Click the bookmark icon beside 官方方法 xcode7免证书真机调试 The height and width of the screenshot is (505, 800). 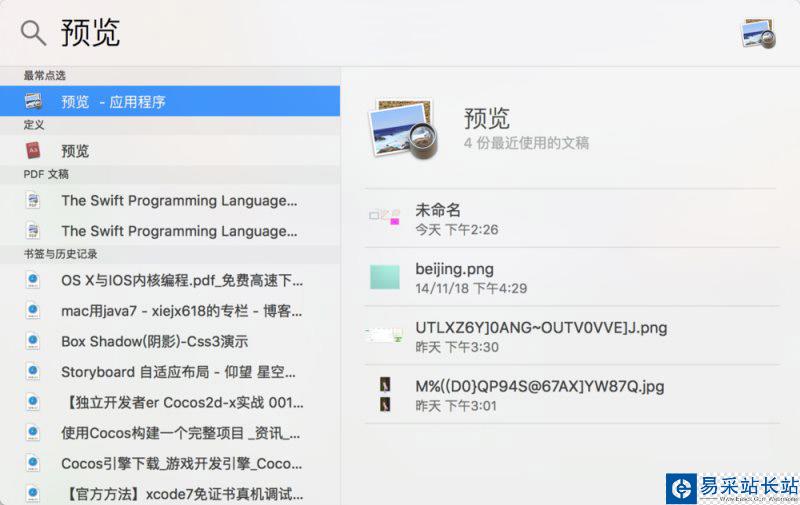tap(33, 493)
